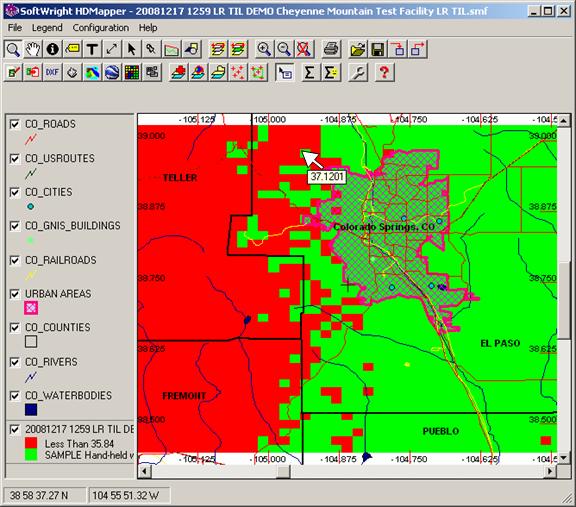Click the red-crossed magnifier icon
The height and width of the screenshot is (507, 576).
304,49
